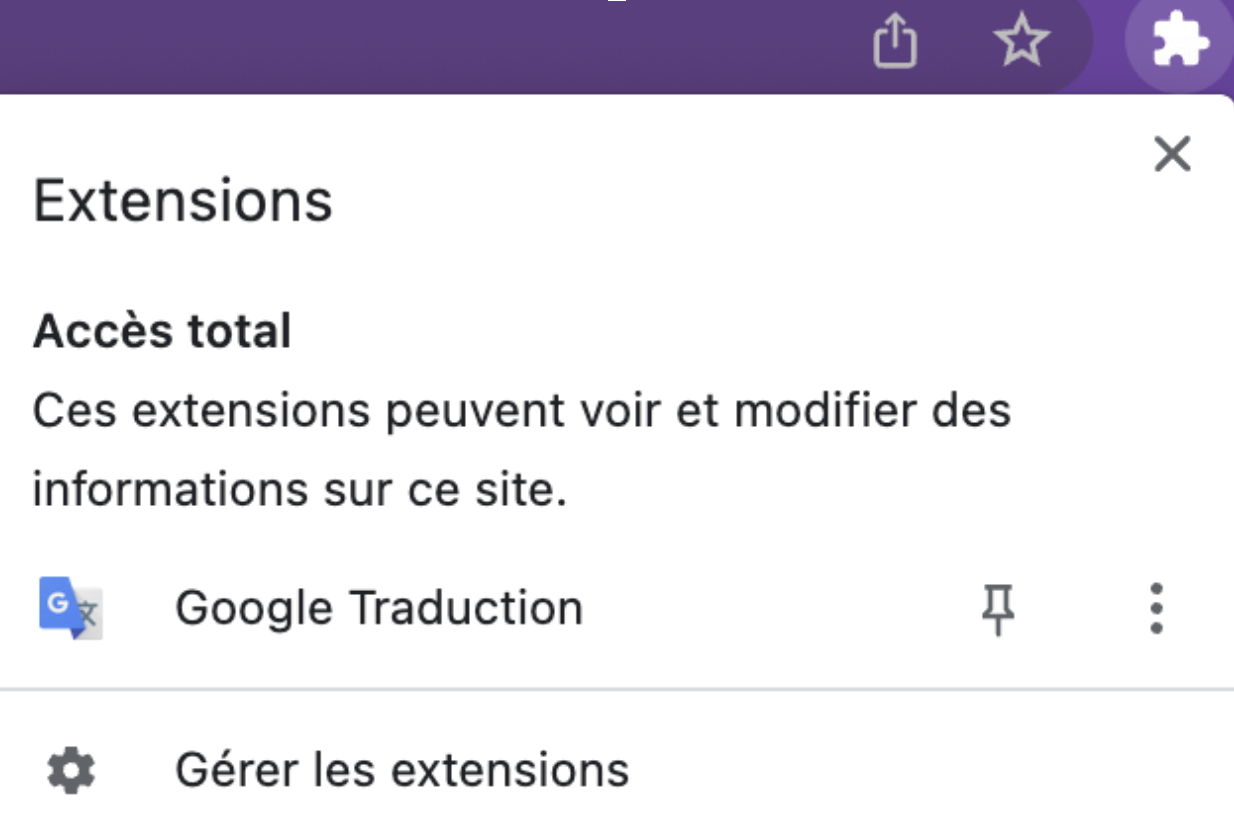Viewport: 1234px width, 830px height.
Task: Click empty white area beside the Extensions title
Action: pyautogui.click(x=700, y=200)
